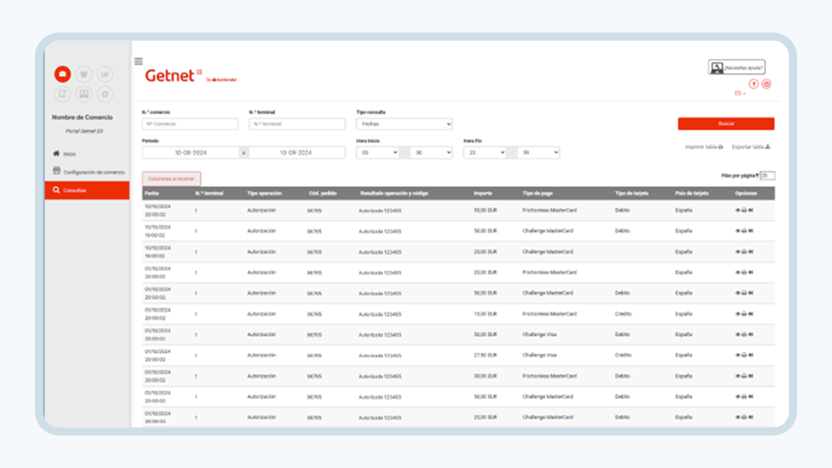Click the ¿Necesitas ayuda? button

click(x=736, y=67)
